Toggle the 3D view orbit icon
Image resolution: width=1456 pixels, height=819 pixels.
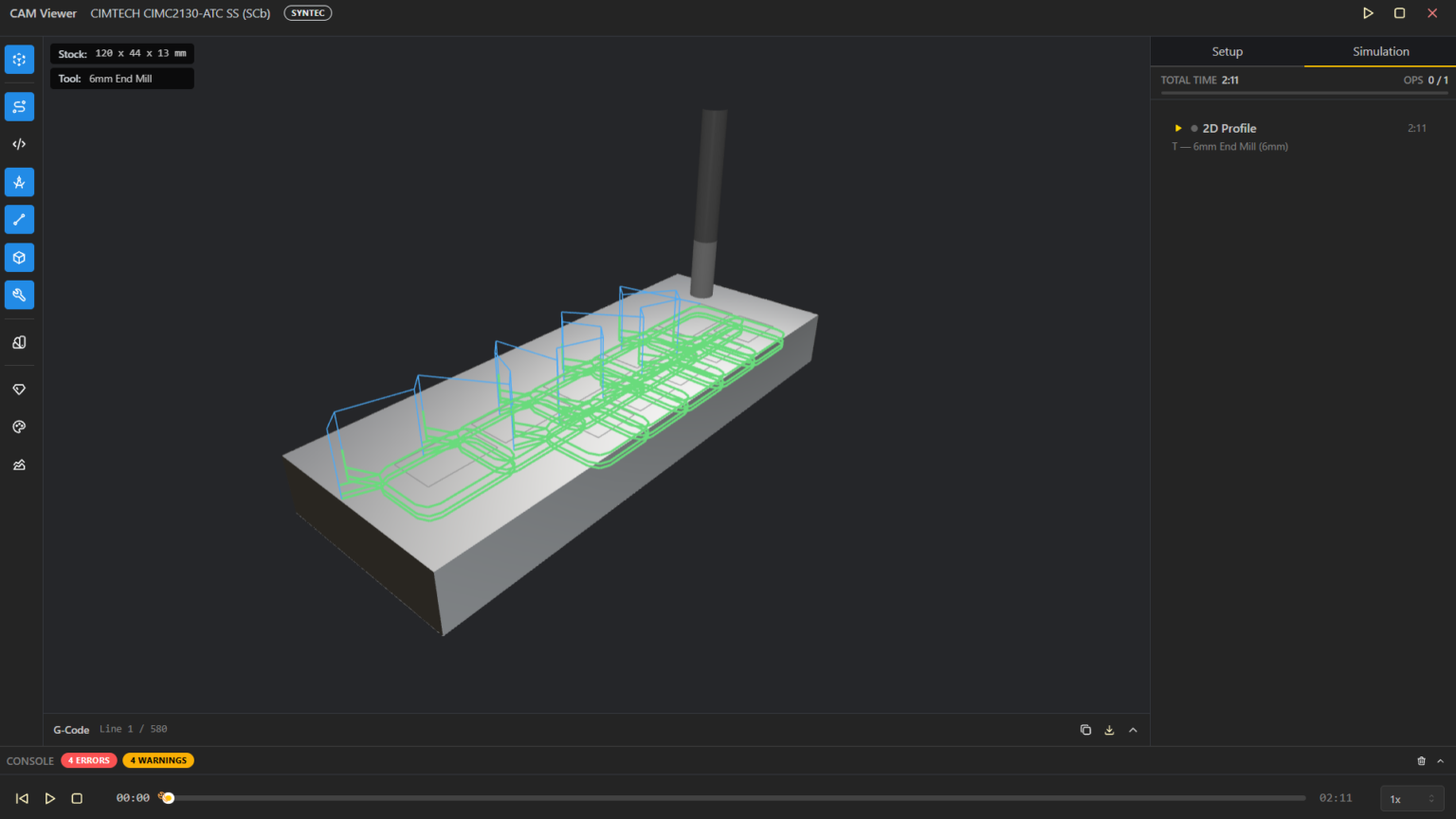[x=19, y=59]
